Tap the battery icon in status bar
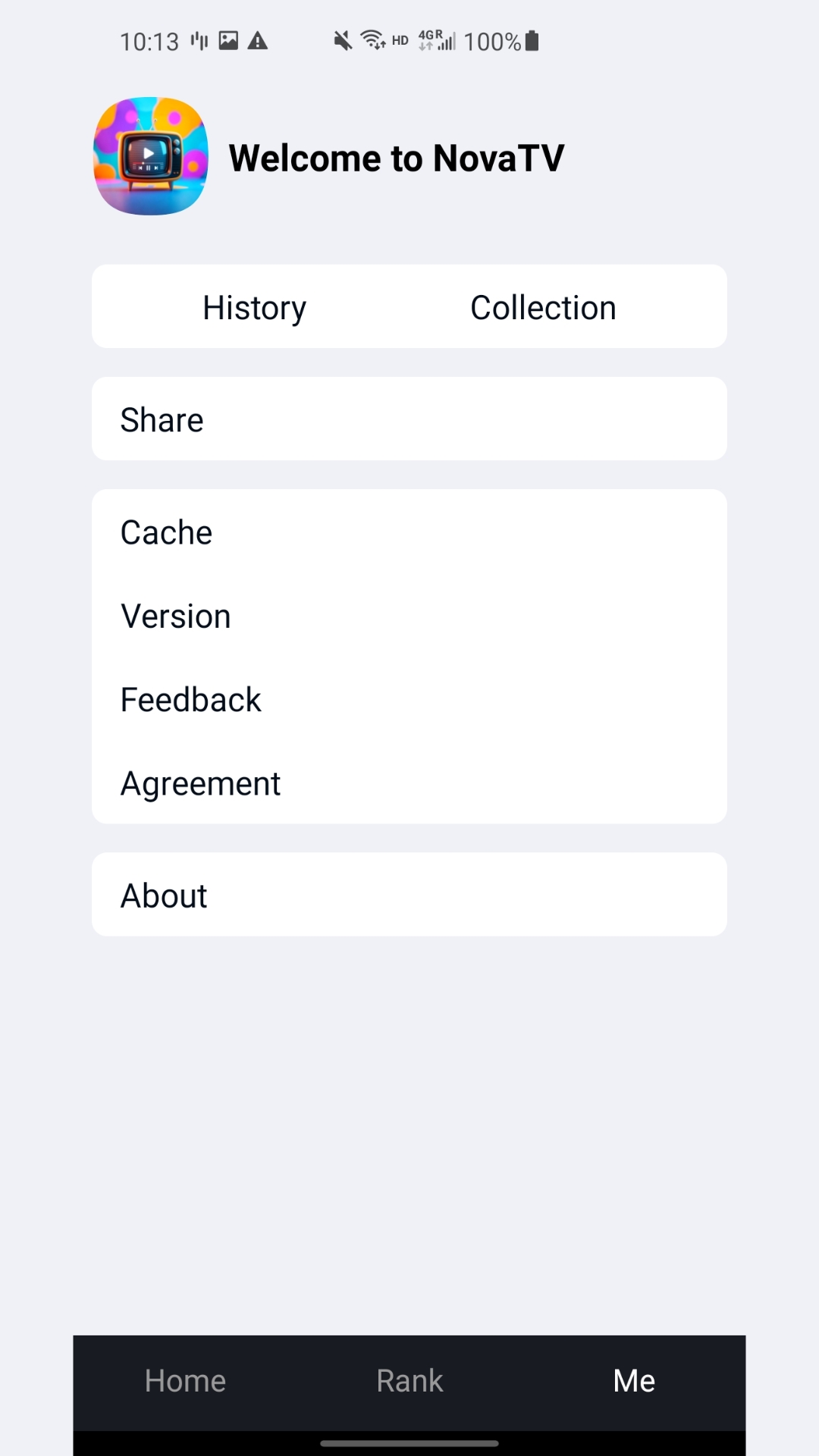Viewport: 819px width, 1456px height. tap(532, 41)
